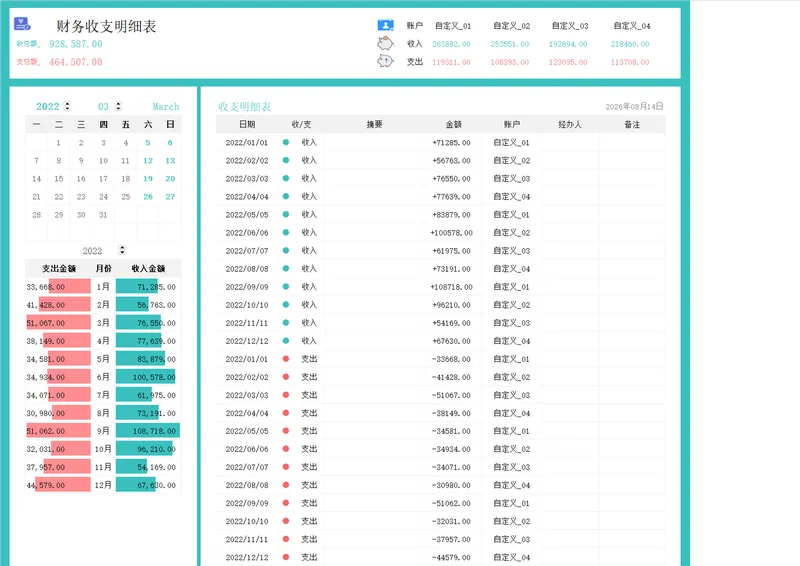The image size is (800, 566).
Task: Click the March expense bar 51,067.00
Action: pyautogui.click(x=58, y=323)
